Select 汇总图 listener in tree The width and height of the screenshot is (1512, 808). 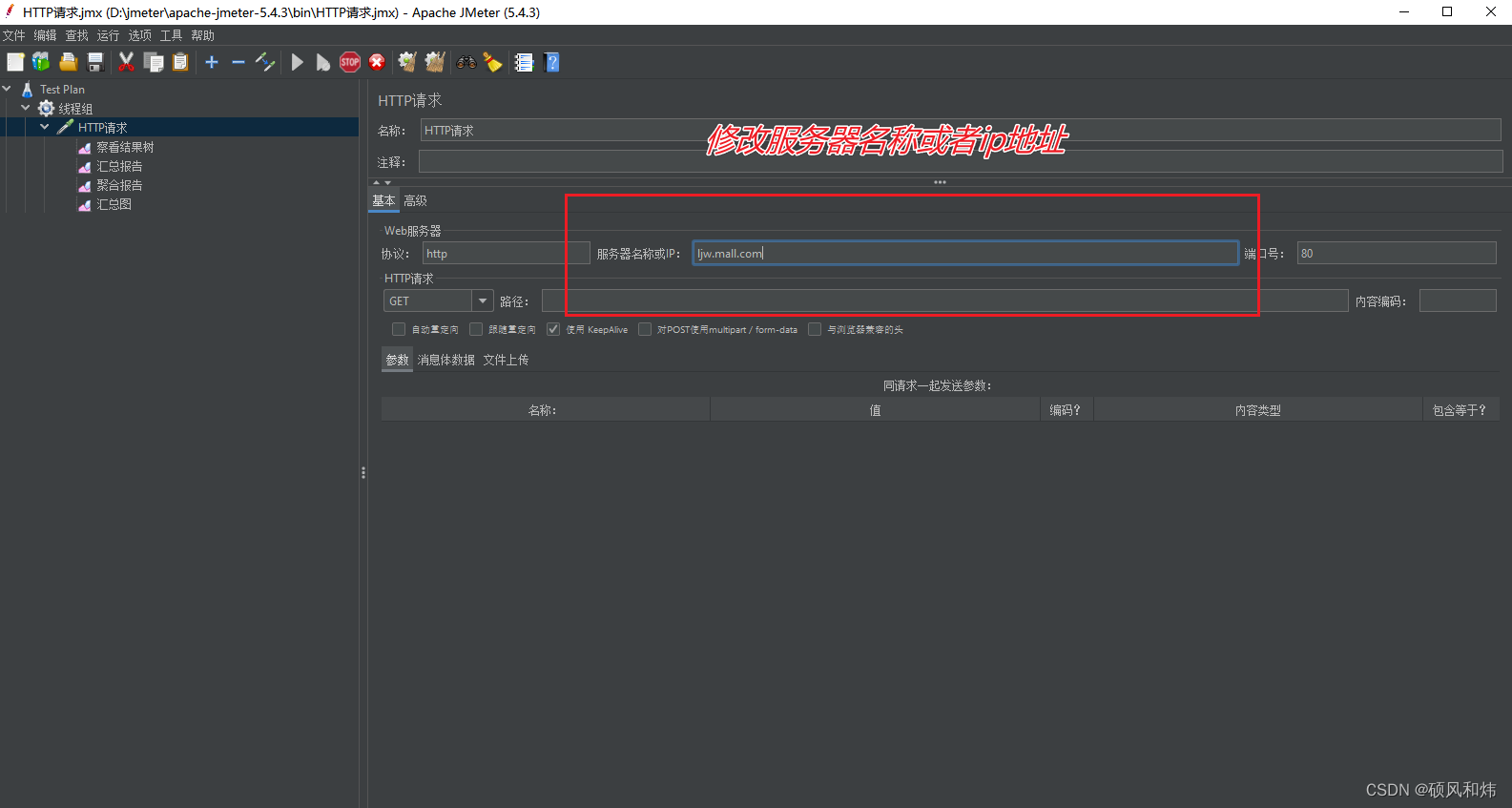click(x=114, y=204)
